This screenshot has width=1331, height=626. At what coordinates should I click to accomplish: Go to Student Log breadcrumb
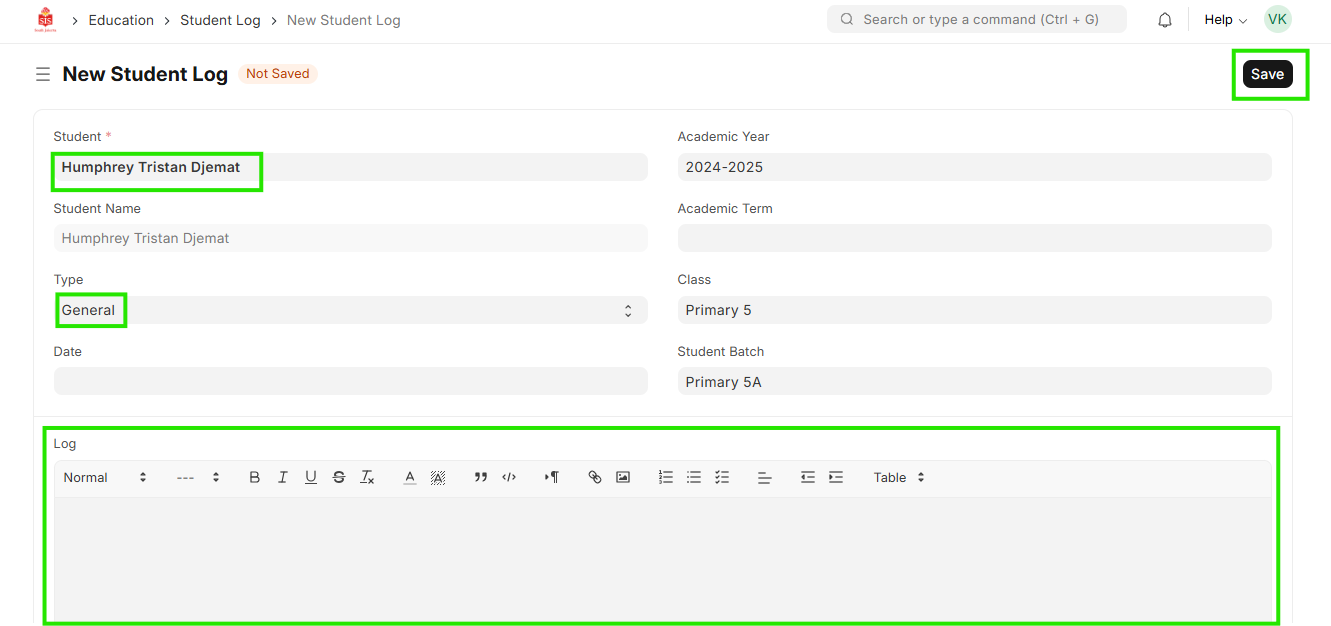click(220, 20)
